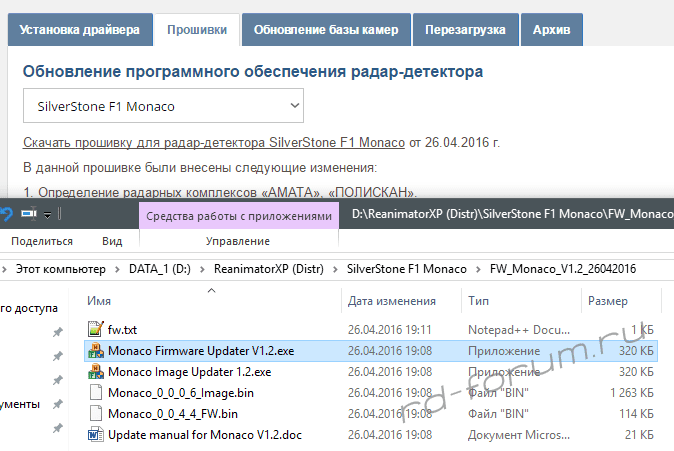
Task: Click the 1 263 КБ size cell
Action: pyautogui.click(x=632, y=393)
